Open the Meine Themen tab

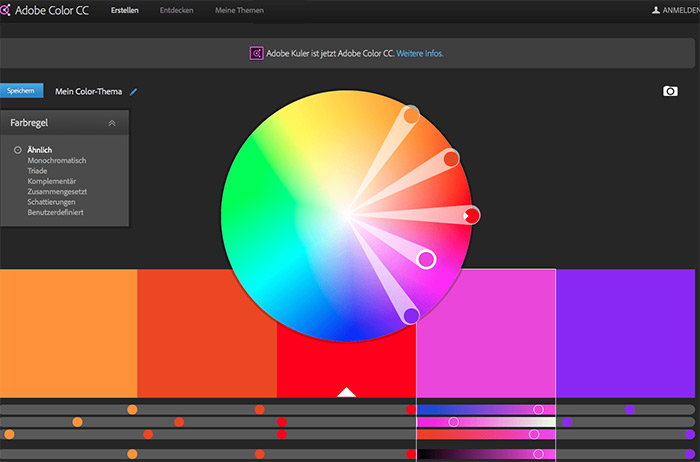[238, 11]
